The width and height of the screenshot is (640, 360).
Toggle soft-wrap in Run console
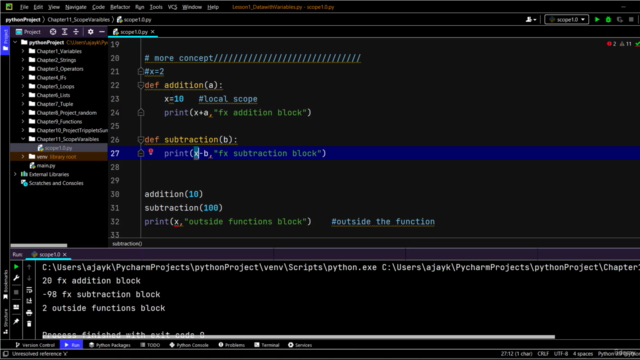pyautogui.click(x=29, y=290)
